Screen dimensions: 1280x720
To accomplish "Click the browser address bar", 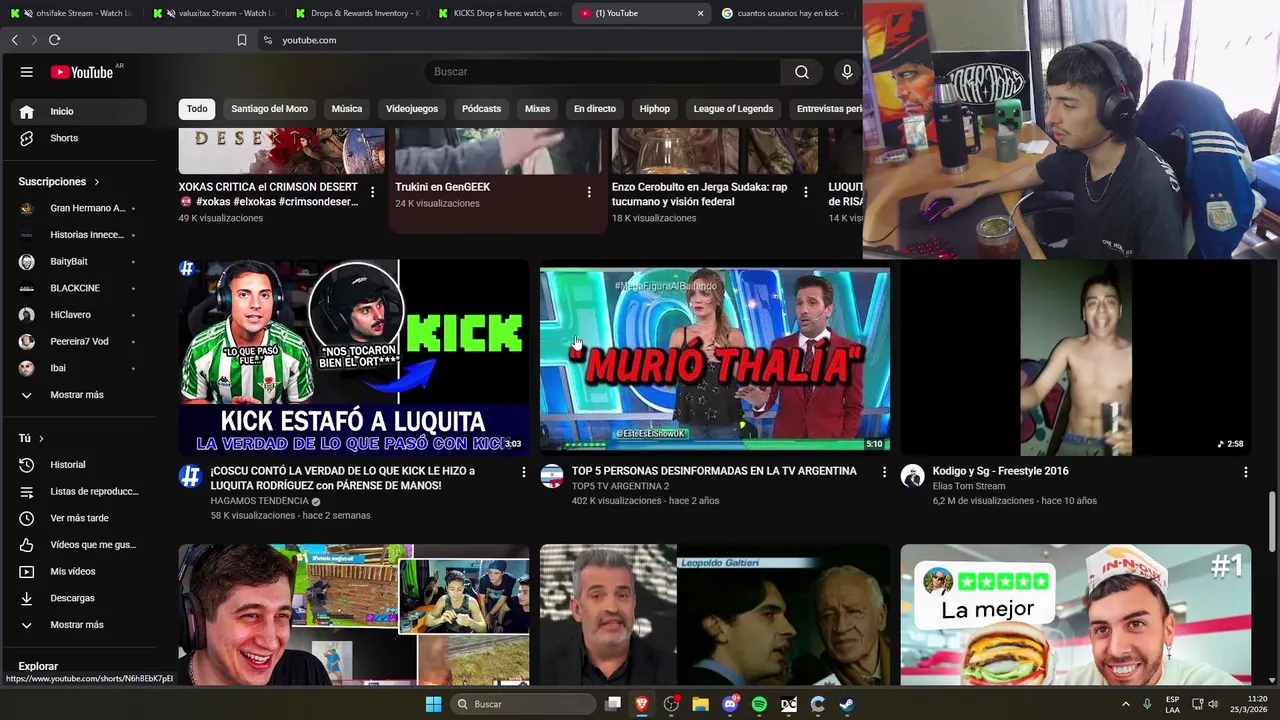I will pos(560,40).
